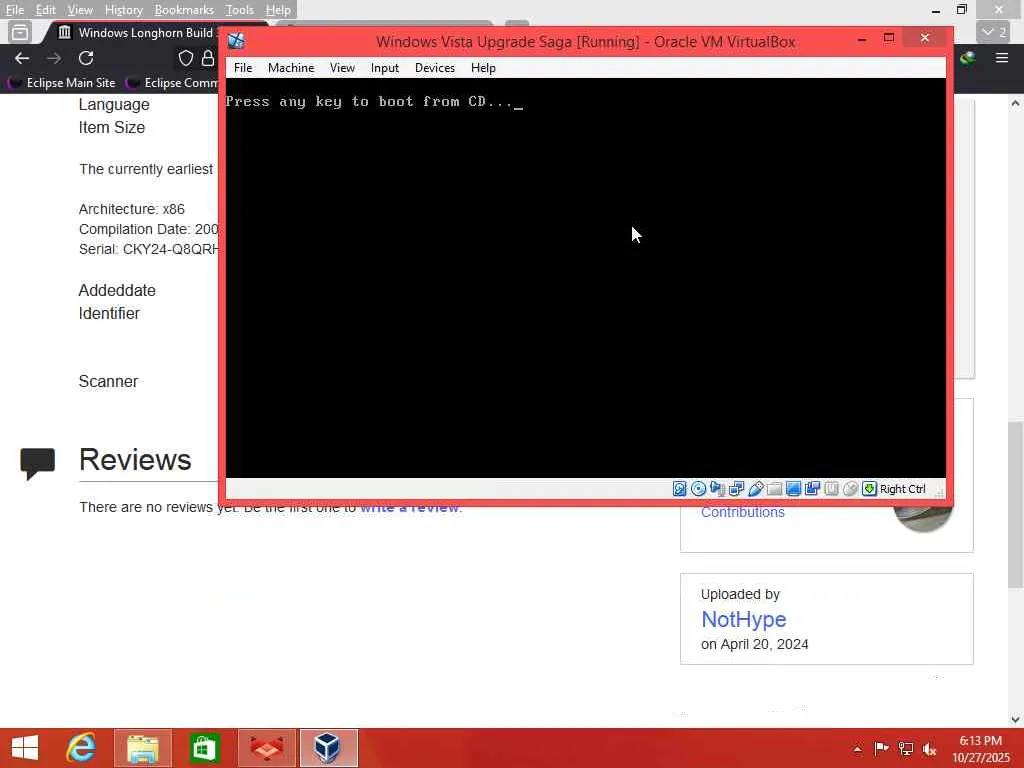Open the Eclipse Community bookmark
Image resolution: width=1024 pixels, height=768 pixels.
pyautogui.click(x=172, y=83)
